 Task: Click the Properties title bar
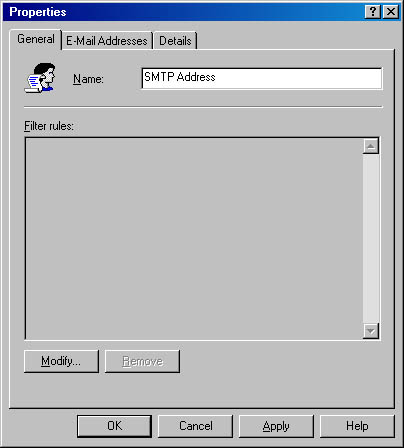[x=183, y=12]
